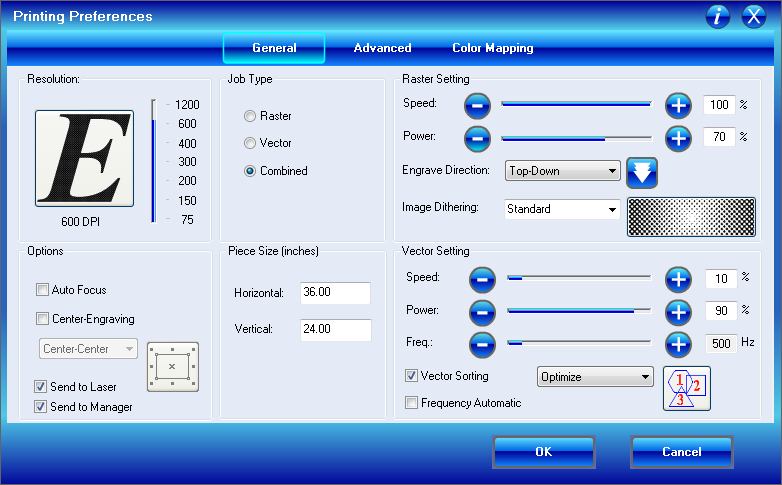This screenshot has width=782, height=485.
Task: Decrease Vector Power with minus button
Action: [482, 312]
